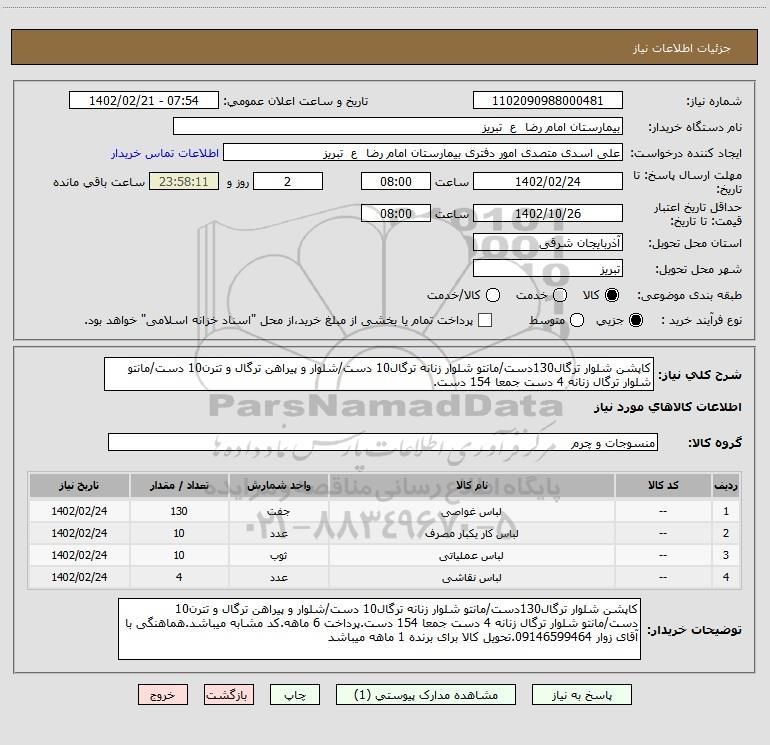The width and height of the screenshot is (770, 745).
Task: Select the row لباس کار یکبار مصرف
Action: click(x=385, y=533)
